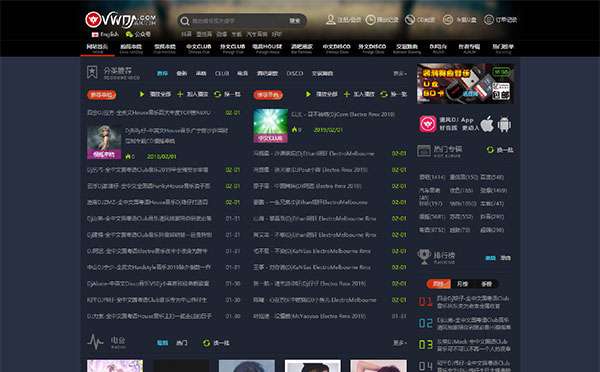Viewport: 600px width, 372px height.
Task: Click the English language flag icon
Action: pyautogui.click(x=95, y=34)
